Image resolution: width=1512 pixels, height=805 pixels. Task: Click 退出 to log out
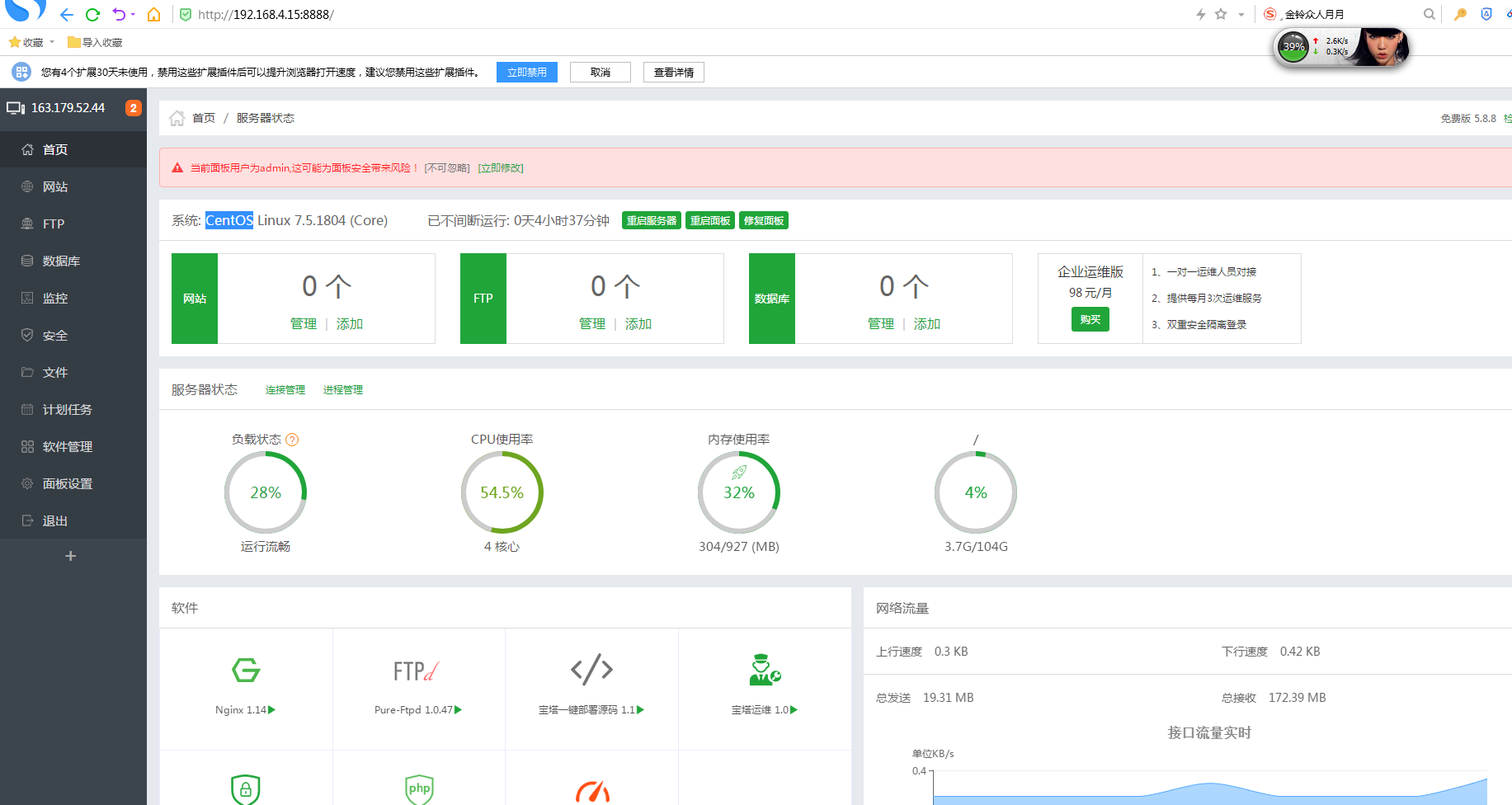pos(73,520)
